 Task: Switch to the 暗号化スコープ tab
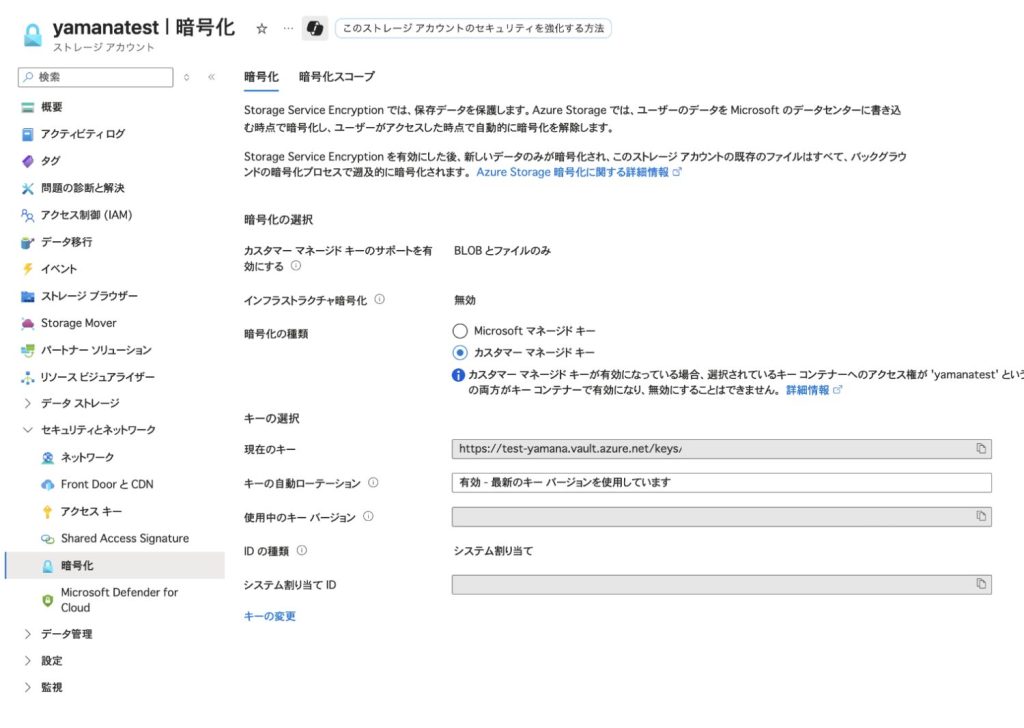pos(336,77)
